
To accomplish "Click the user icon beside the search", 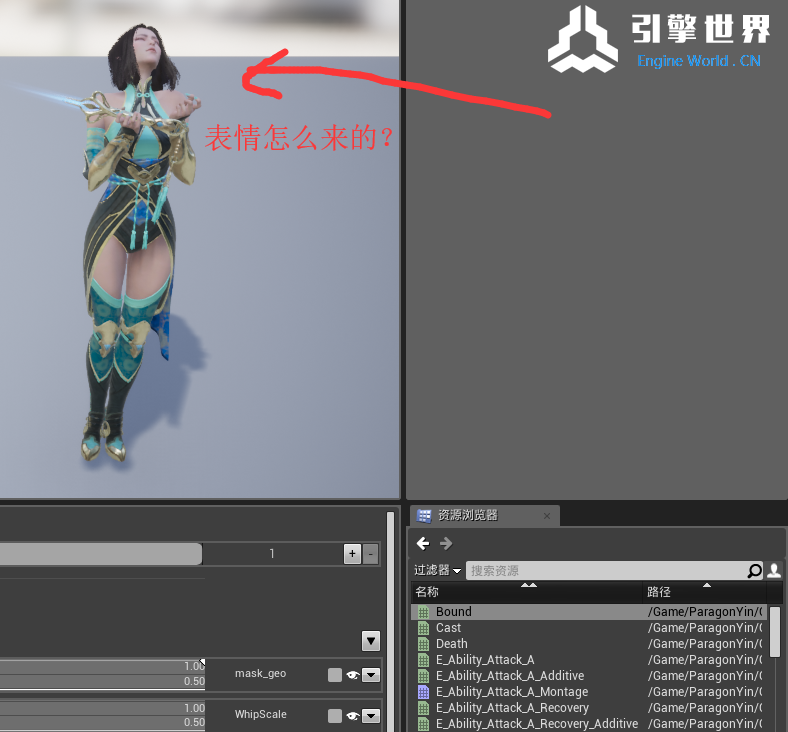I will [774, 570].
